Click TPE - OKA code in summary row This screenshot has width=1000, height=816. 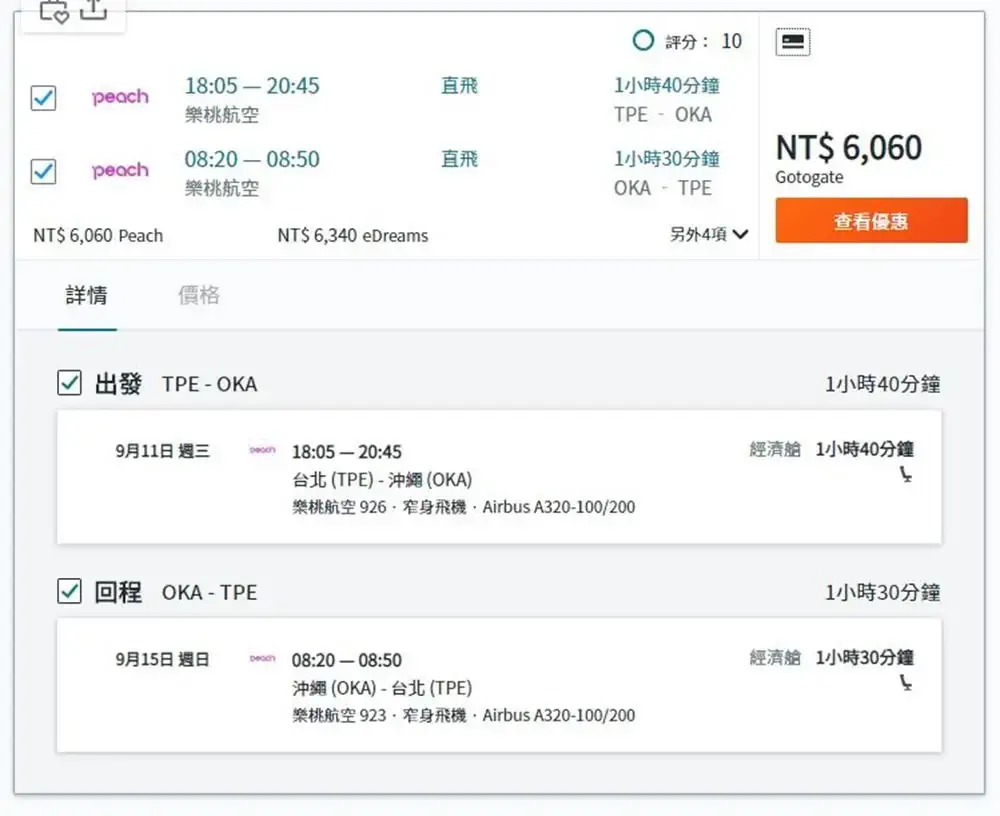[663, 114]
